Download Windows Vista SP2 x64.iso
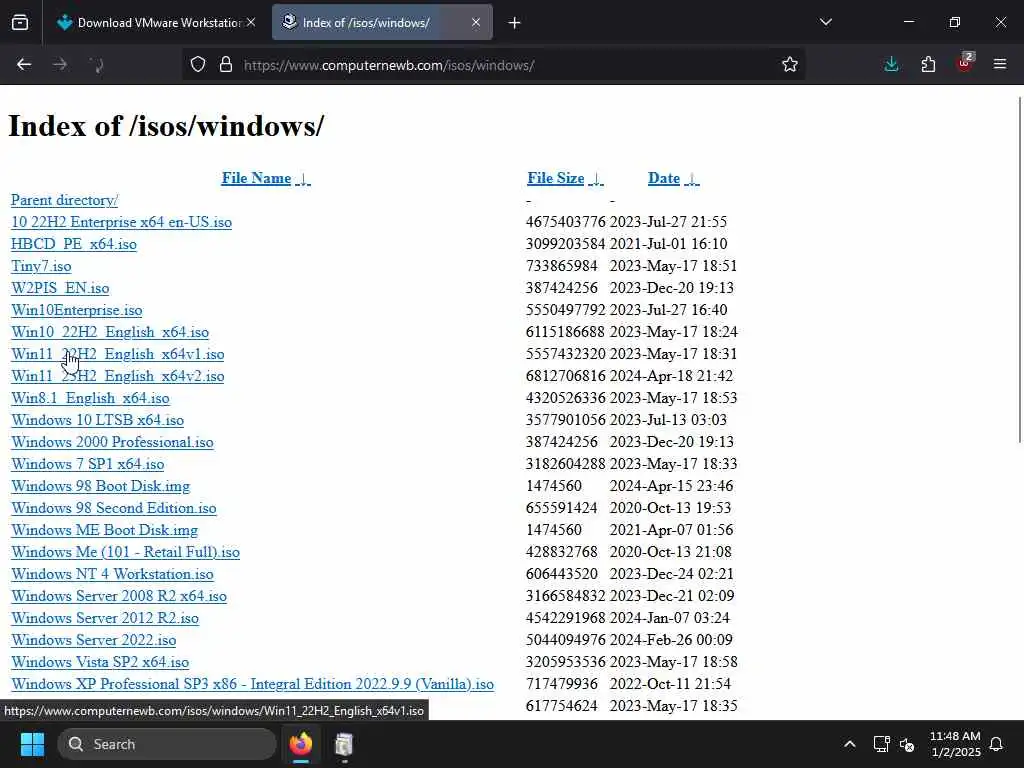This screenshot has width=1024, height=768. coord(100,662)
